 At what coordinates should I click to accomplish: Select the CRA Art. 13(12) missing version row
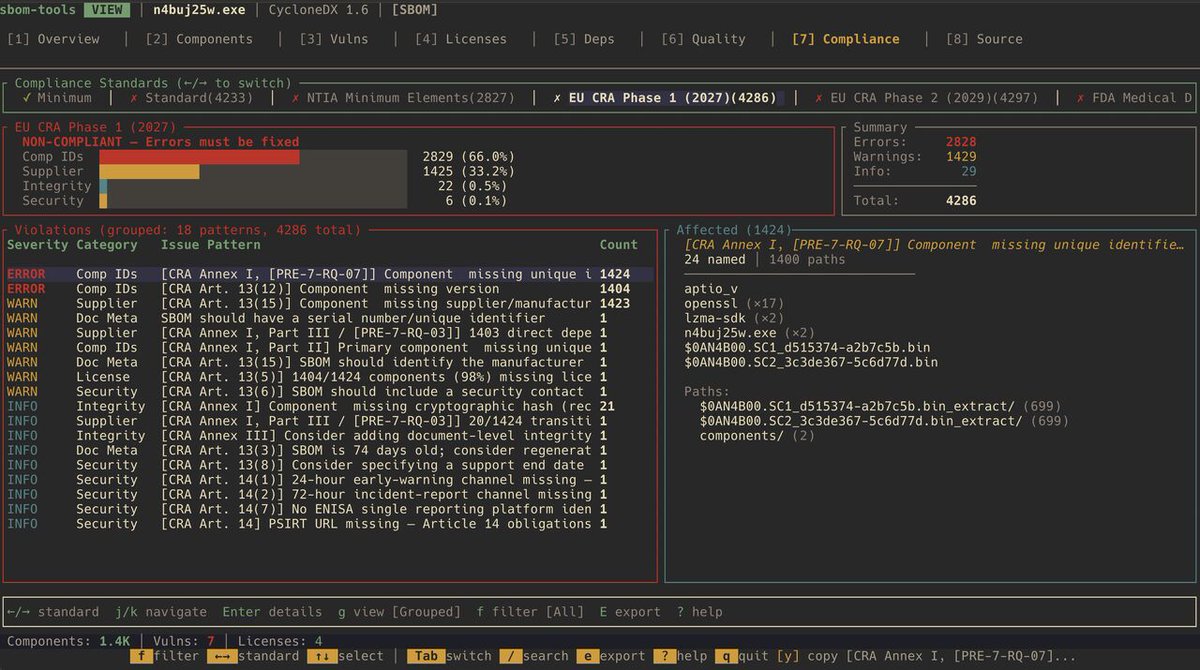pos(329,289)
